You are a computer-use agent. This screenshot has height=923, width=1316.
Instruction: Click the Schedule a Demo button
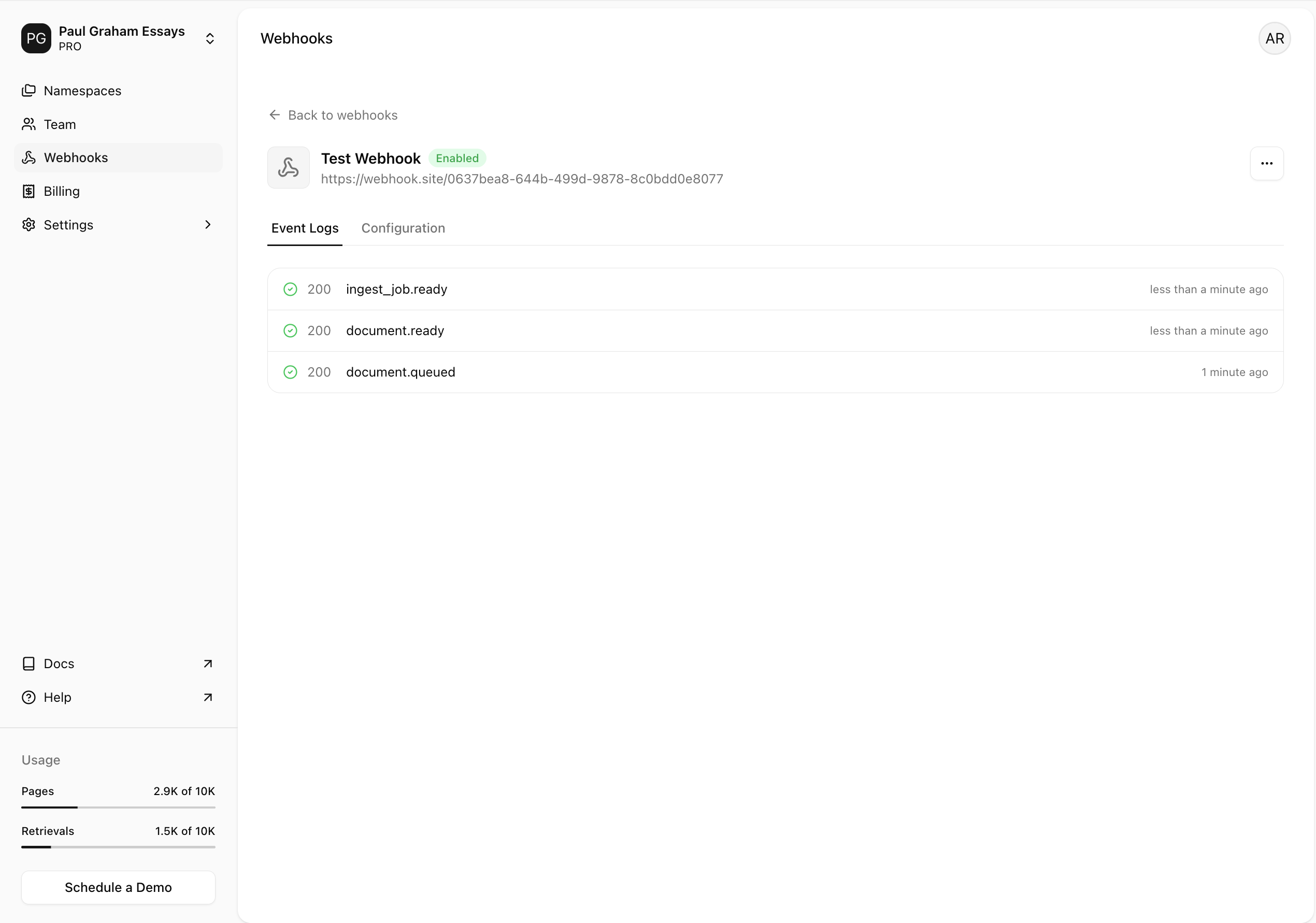(118, 887)
